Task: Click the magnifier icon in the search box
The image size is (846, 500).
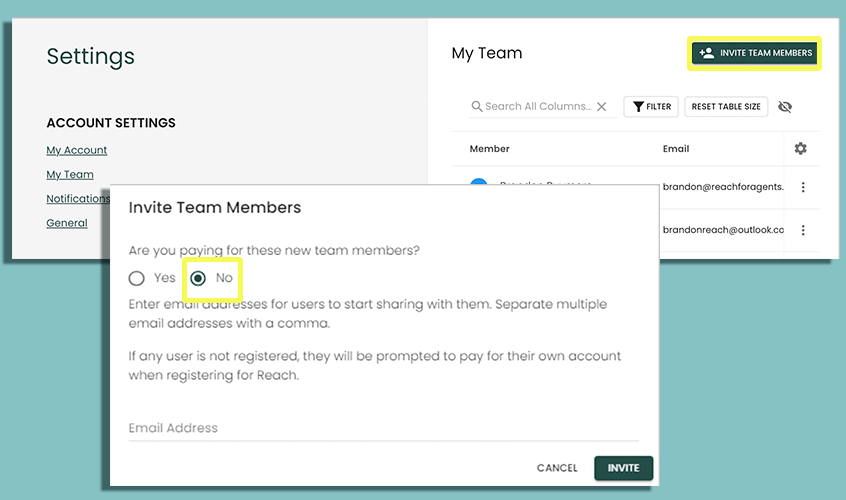Action: tap(477, 107)
